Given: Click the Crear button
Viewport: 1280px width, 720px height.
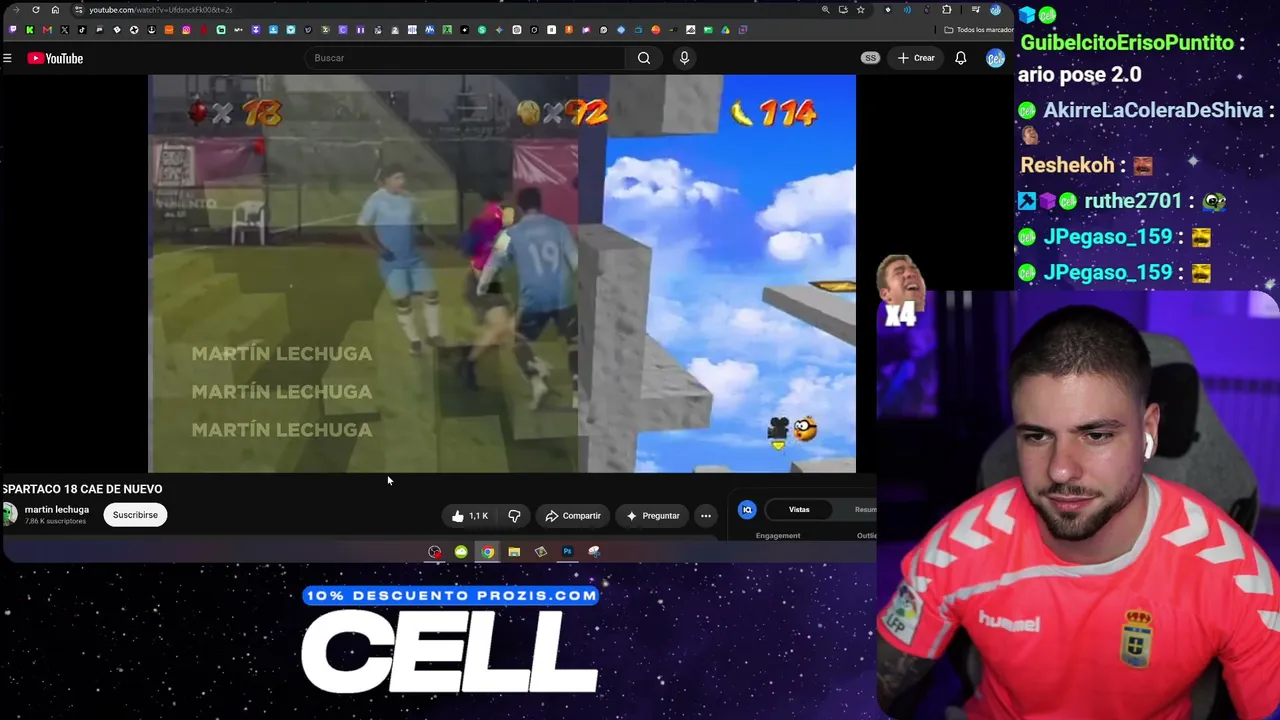Looking at the screenshot, I should pos(916,58).
